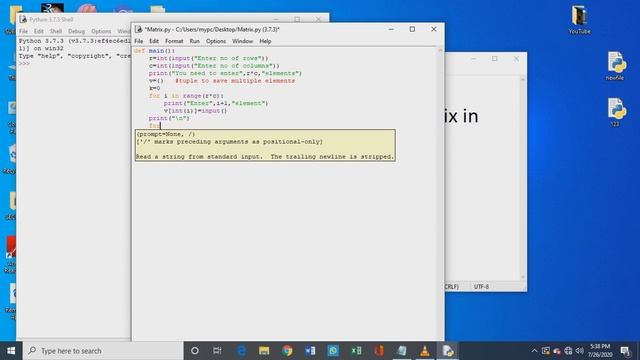Click the 'def main():' line in editor
The width and height of the screenshot is (640, 360).
click(x=155, y=51)
